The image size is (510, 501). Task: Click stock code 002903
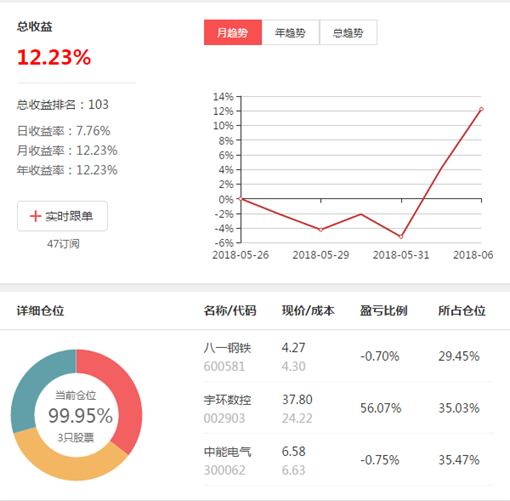224,418
